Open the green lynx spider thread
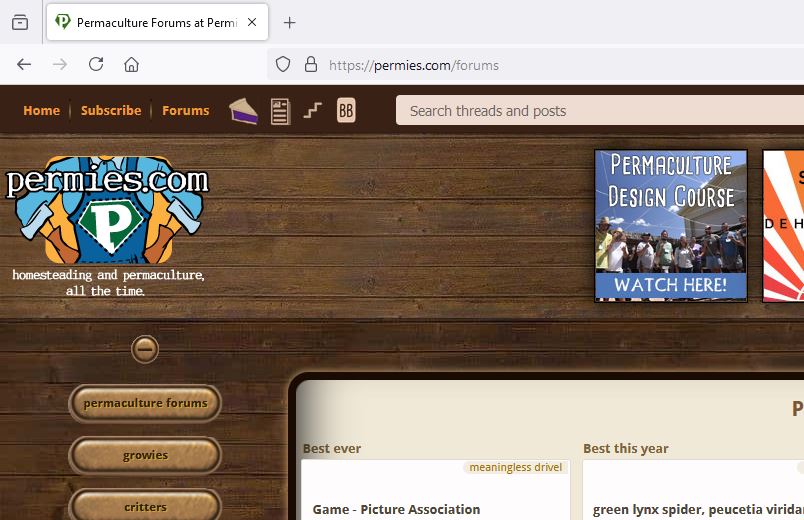 [x=698, y=510]
